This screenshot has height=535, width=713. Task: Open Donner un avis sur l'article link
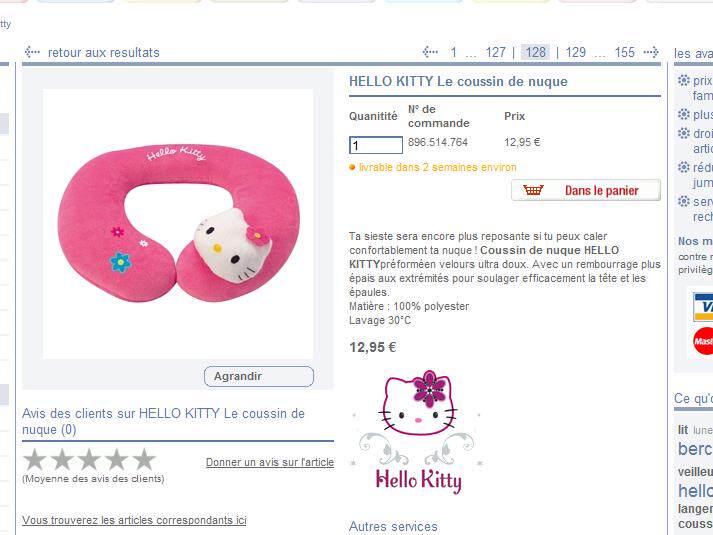pyautogui.click(x=270, y=462)
